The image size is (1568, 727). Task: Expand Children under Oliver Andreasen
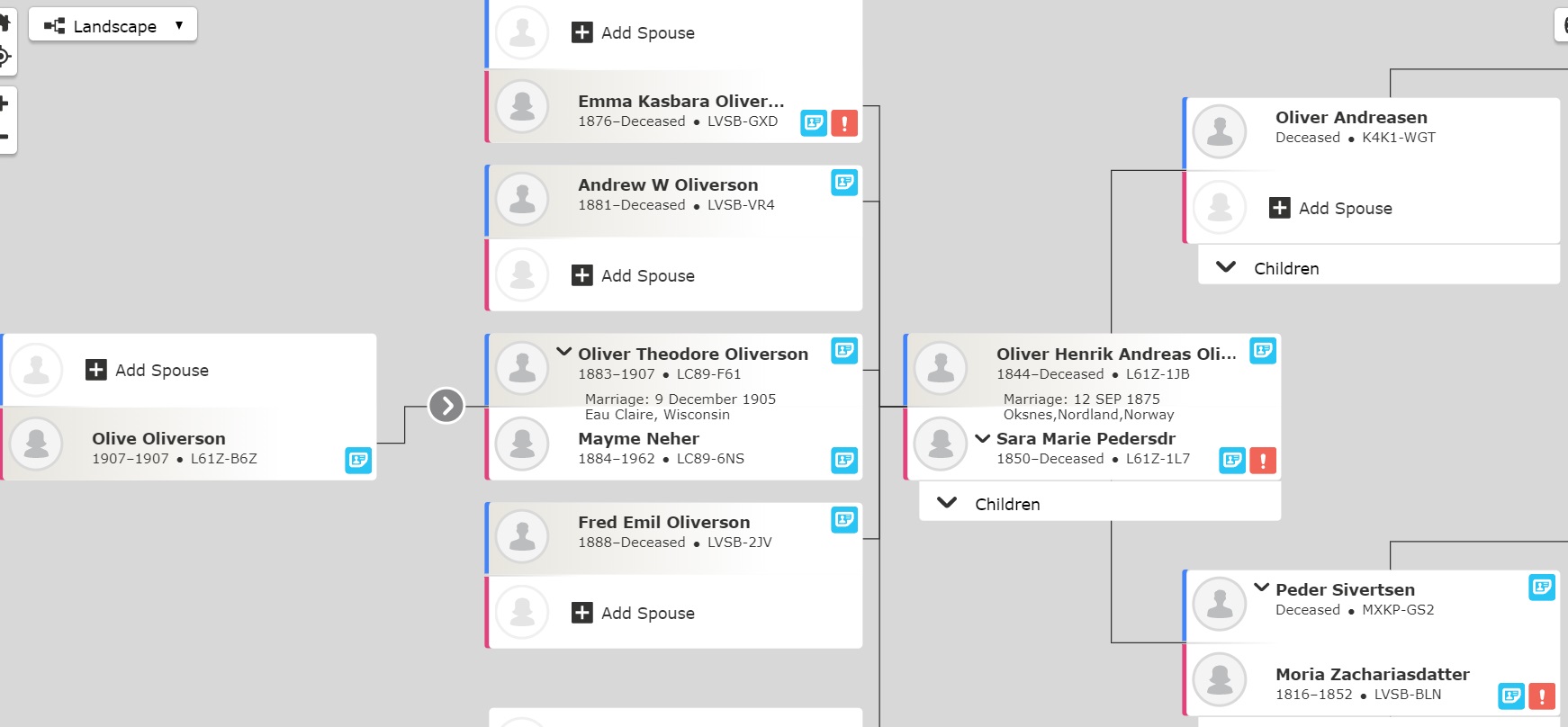tap(1379, 268)
